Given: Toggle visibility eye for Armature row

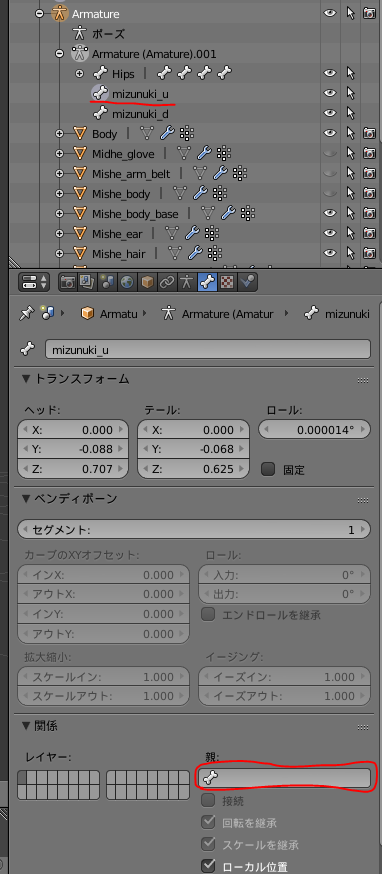Looking at the screenshot, I should [331, 13].
